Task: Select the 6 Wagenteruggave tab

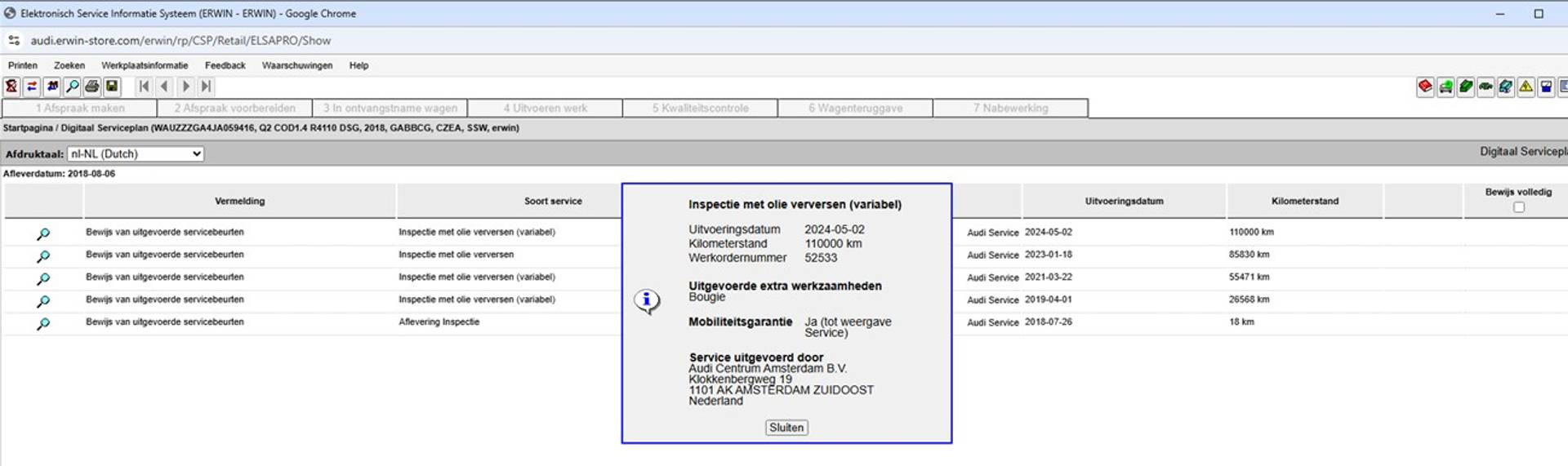Action: click(x=855, y=108)
